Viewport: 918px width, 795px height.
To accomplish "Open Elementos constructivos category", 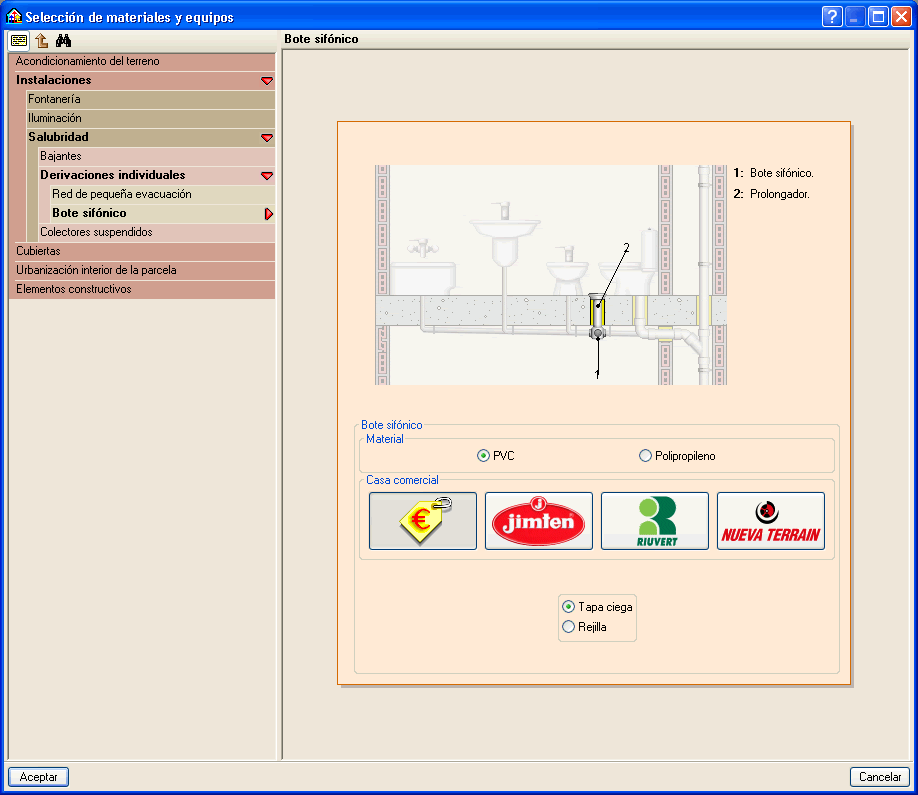I will tap(142, 289).
